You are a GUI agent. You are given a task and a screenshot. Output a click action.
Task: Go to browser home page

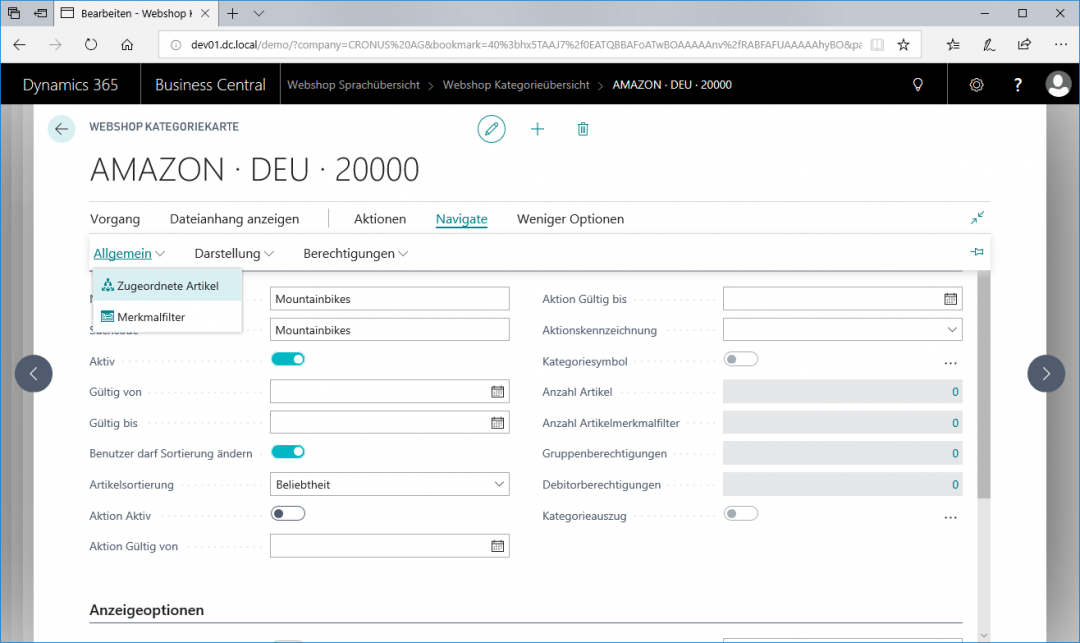(x=127, y=45)
